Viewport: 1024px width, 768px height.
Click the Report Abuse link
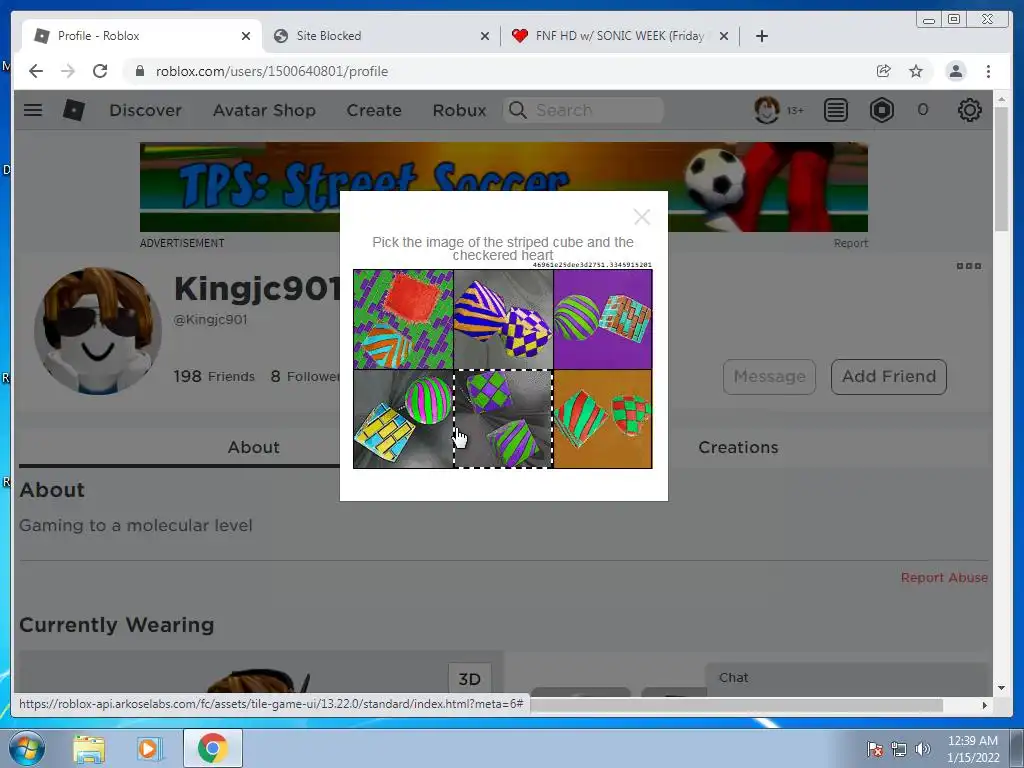click(944, 577)
